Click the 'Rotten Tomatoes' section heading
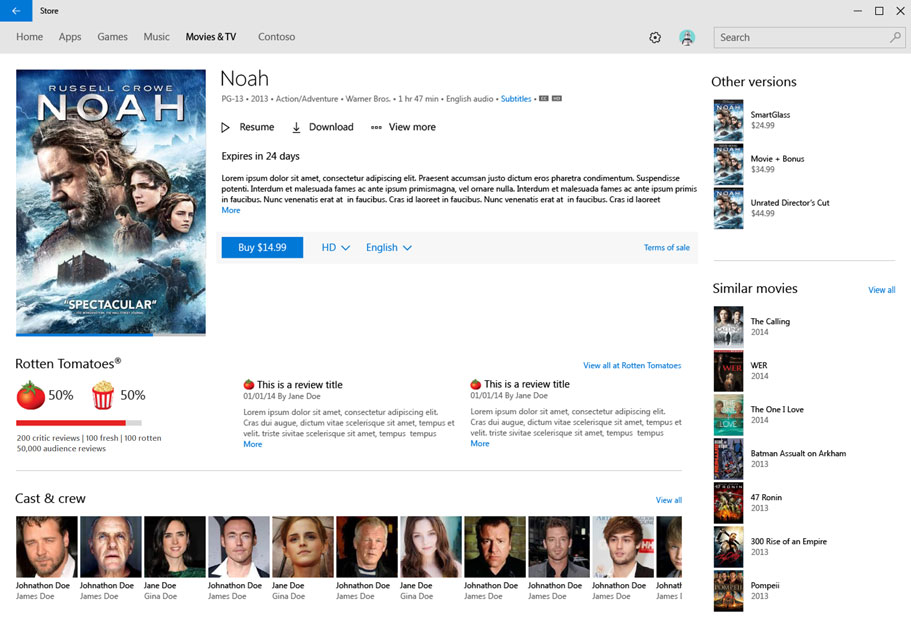The image size is (911, 626). [x=68, y=364]
